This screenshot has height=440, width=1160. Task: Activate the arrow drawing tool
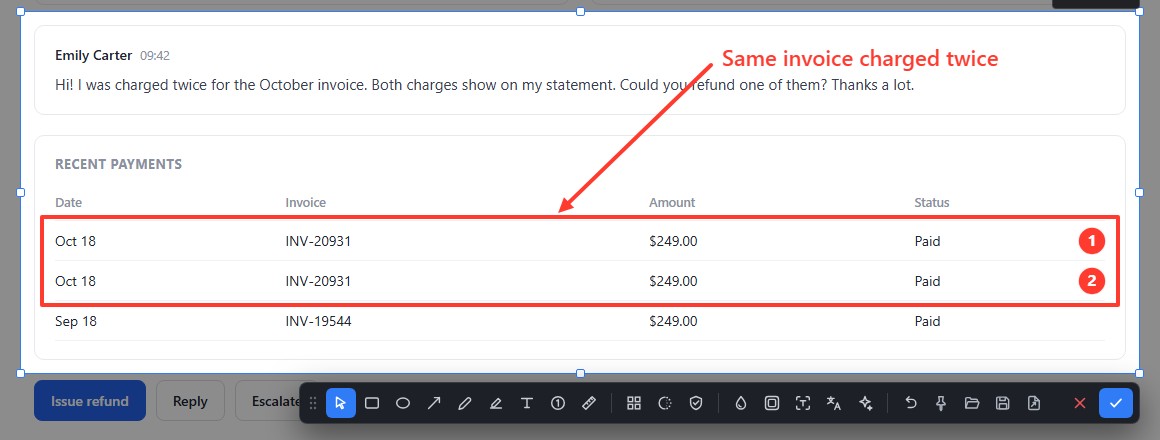tap(434, 403)
